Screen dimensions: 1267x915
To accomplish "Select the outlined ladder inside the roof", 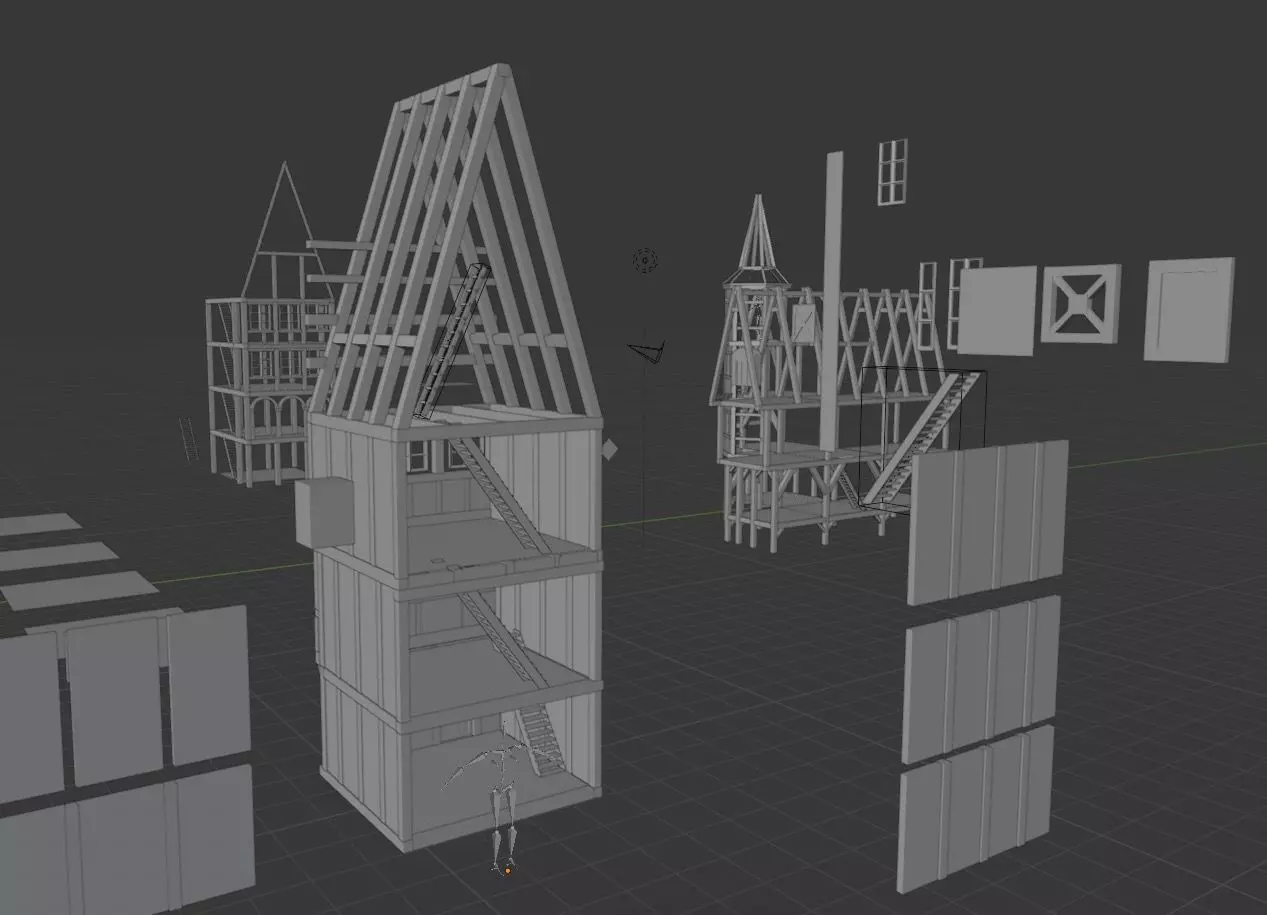I will [x=452, y=340].
